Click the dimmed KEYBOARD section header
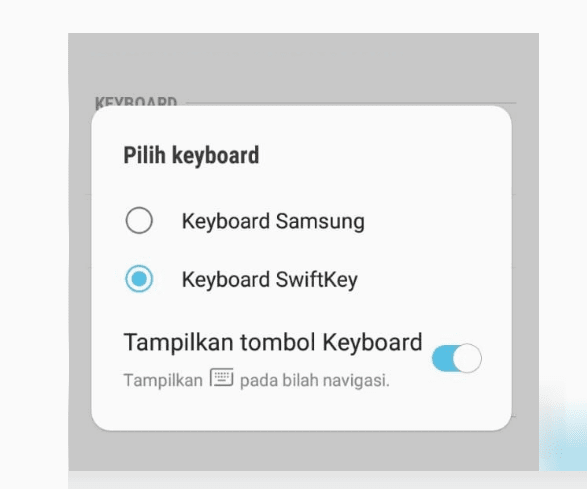 tap(136, 102)
